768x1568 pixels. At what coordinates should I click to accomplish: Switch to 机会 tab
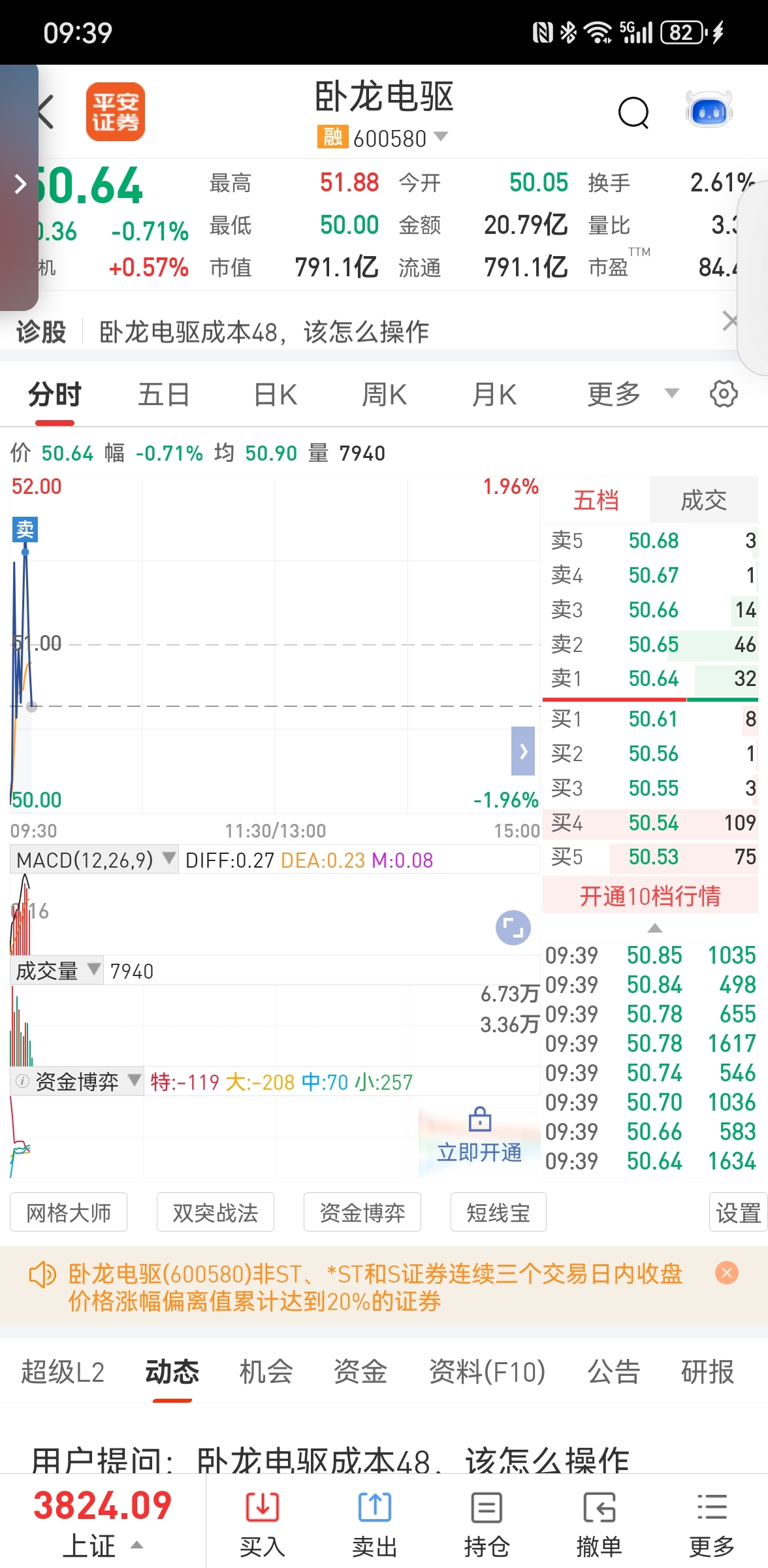[266, 1371]
